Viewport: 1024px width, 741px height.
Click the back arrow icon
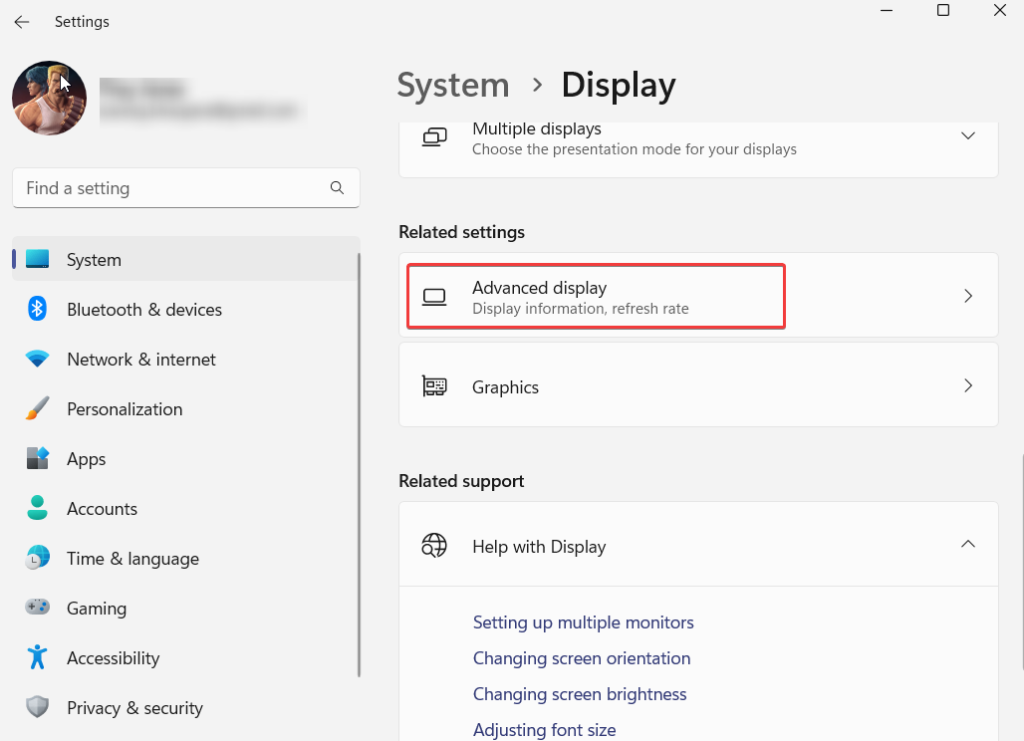pyautogui.click(x=21, y=21)
